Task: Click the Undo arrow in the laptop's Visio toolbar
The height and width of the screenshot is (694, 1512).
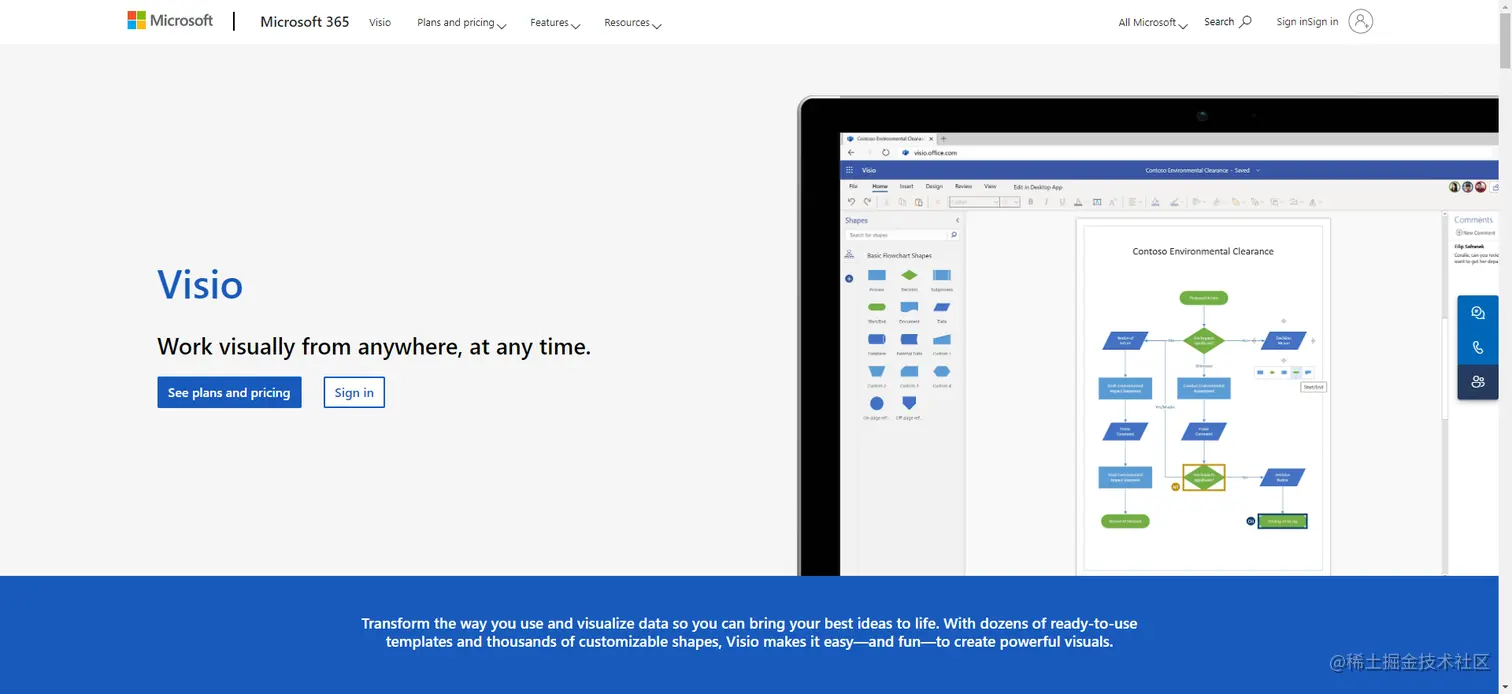Action: 851,202
